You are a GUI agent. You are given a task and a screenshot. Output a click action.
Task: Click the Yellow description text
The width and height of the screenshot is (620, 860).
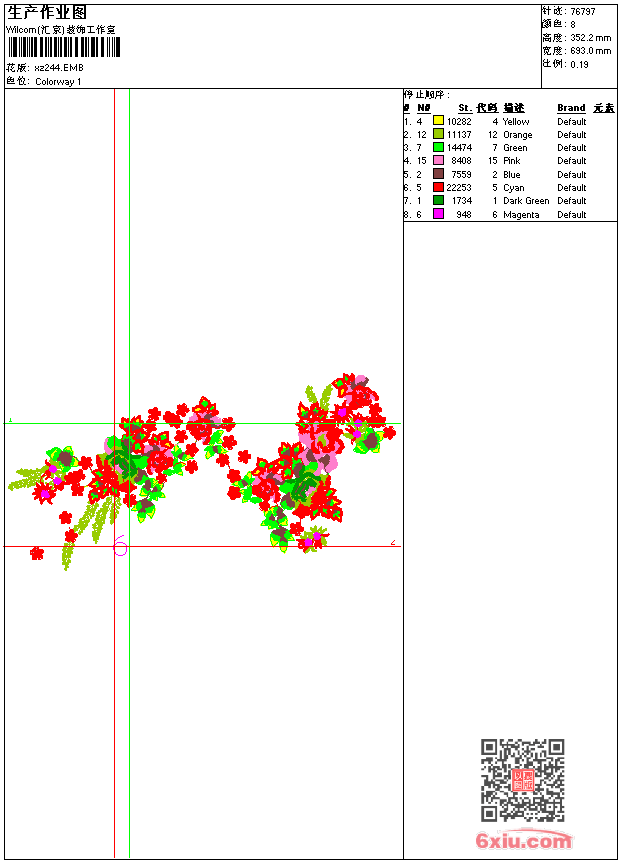point(516,122)
